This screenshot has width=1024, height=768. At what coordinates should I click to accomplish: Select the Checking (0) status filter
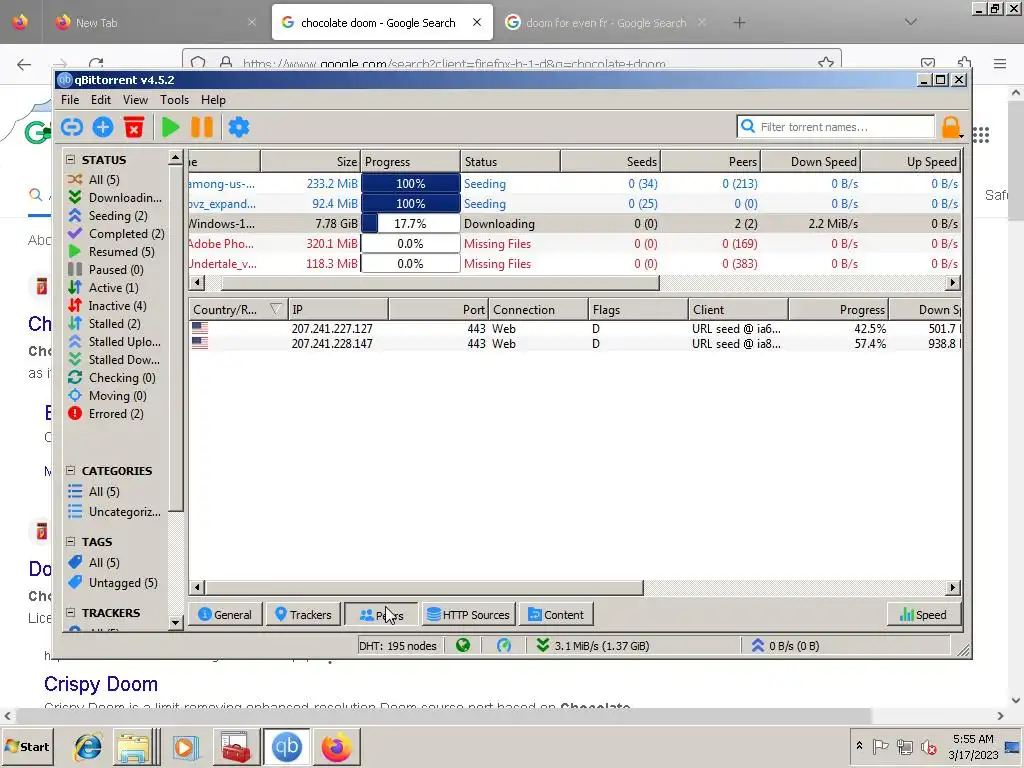click(x=112, y=377)
